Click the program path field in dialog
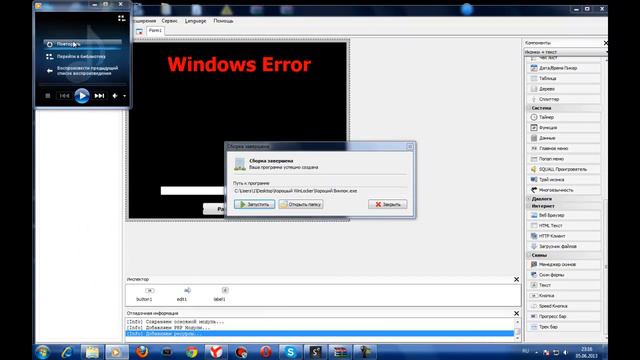 click(320, 191)
